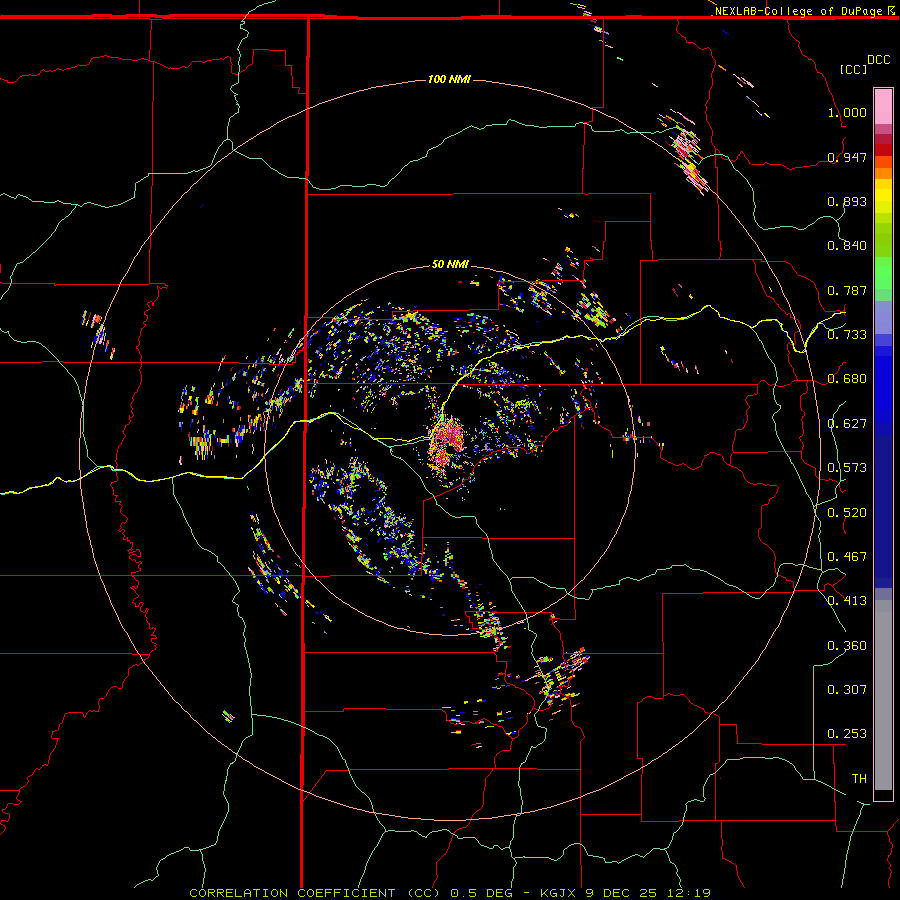Screen dimensions: 900x900
Task: Click the CORRELATION COEFFICIENT caption text
Action: pos(292,893)
